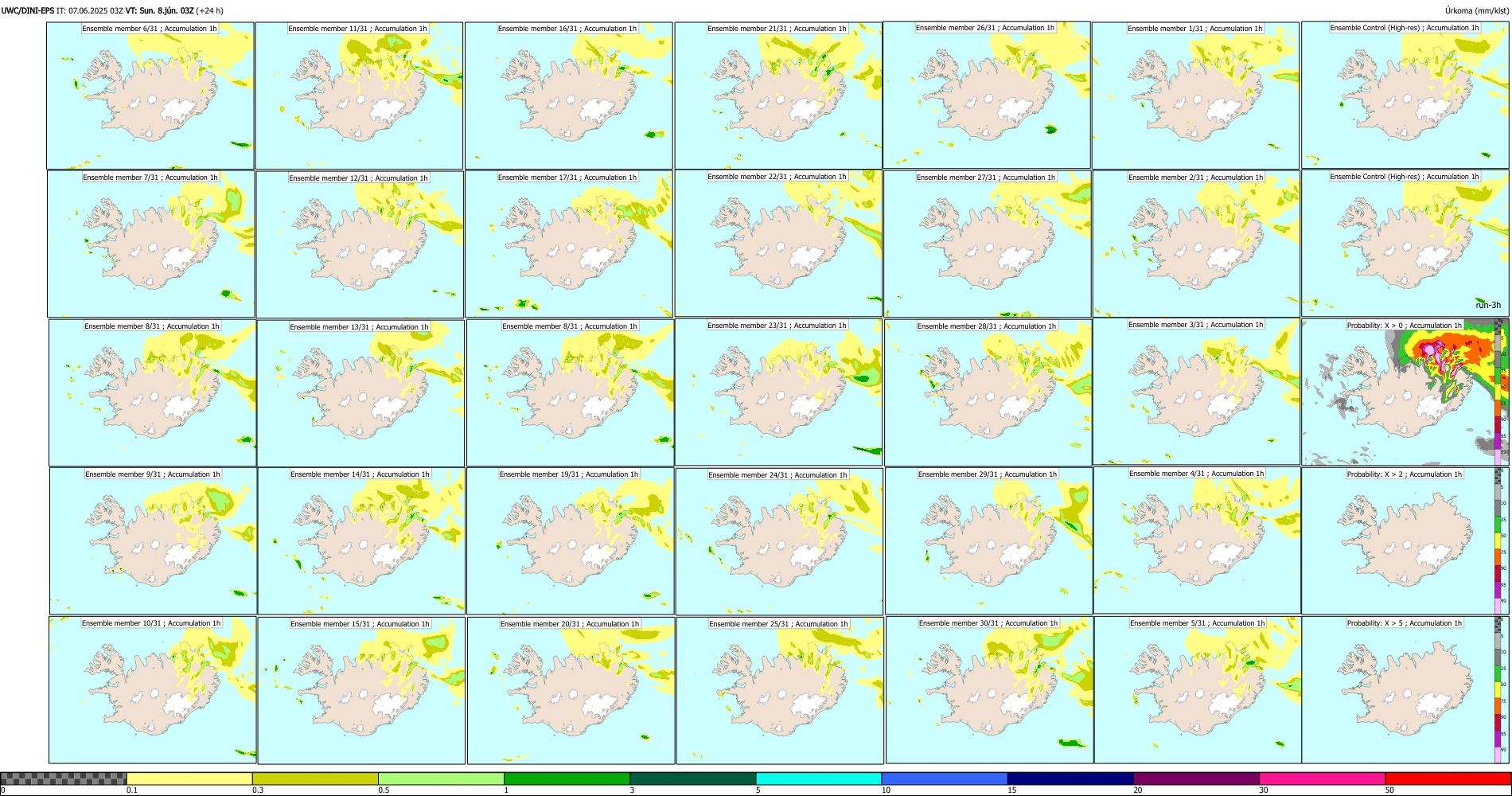Choose the Ensemble member 9/31 map
Image resolution: width=1512 pixels, height=796 pixels.
point(154,541)
